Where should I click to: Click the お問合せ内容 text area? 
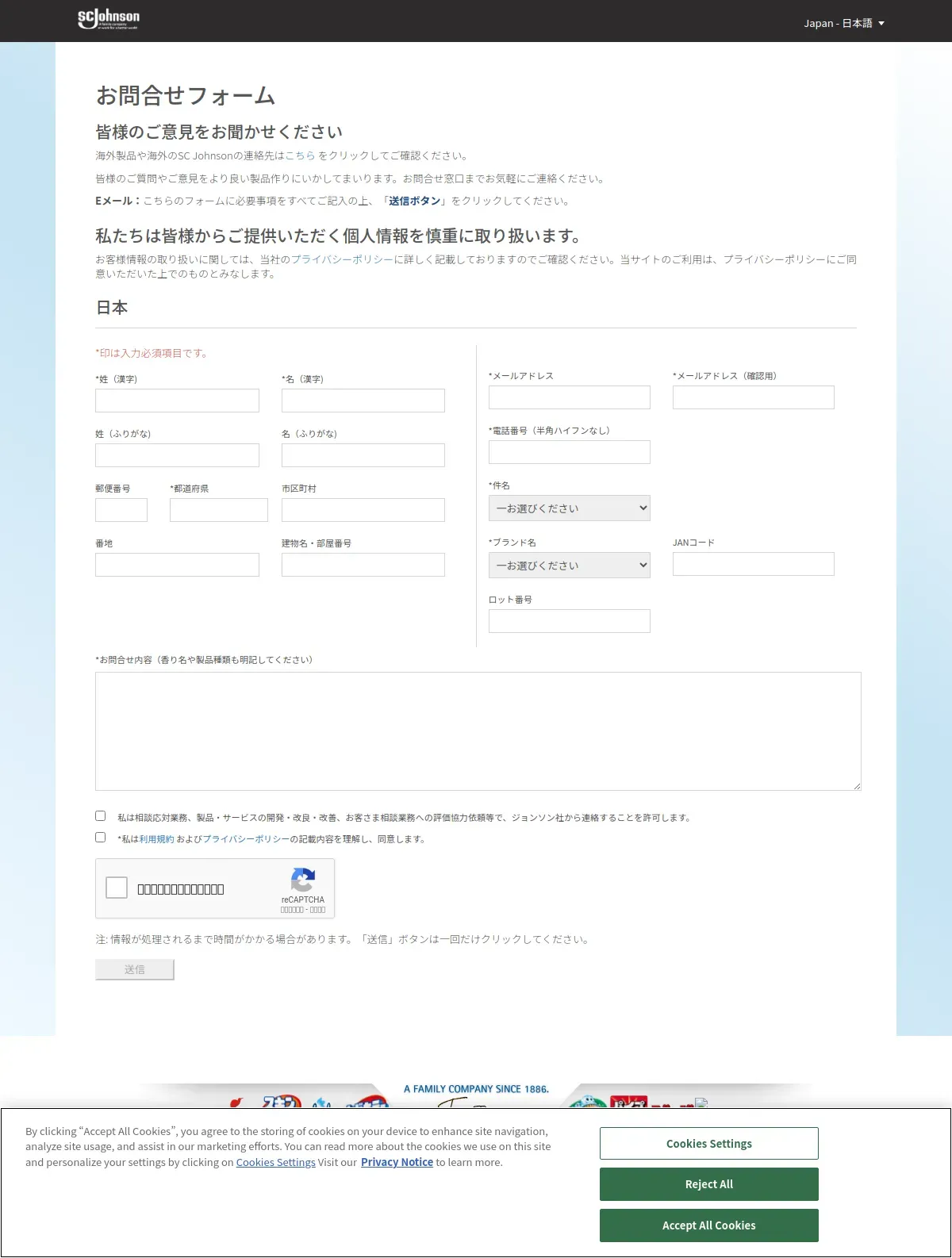pos(478,731)
